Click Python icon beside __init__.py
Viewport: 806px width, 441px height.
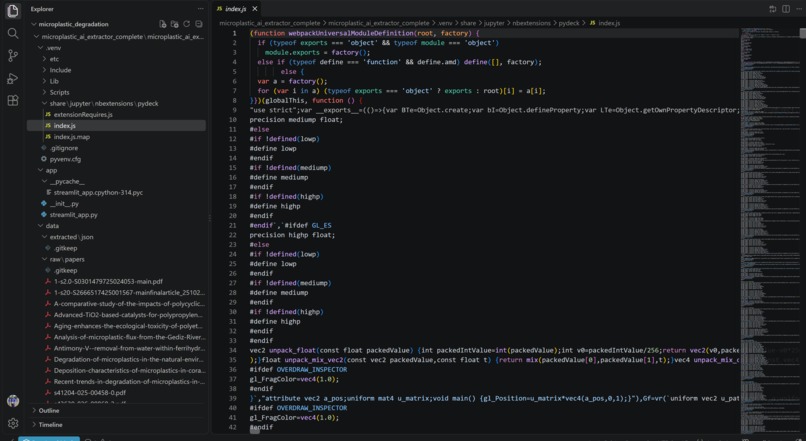click(x=44, y=204)
